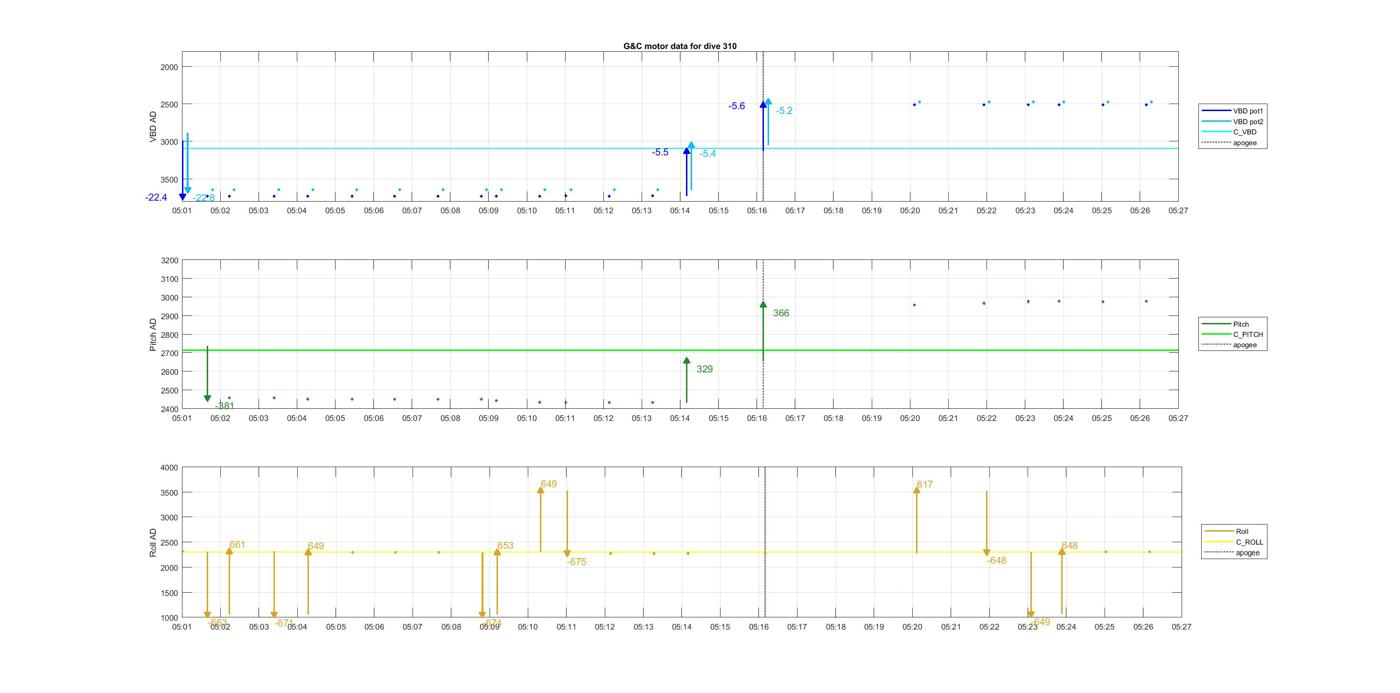
Task: Click the '2400' y-tick on Pitch plot
Action: pyautogui.click(x=169, y=409)
